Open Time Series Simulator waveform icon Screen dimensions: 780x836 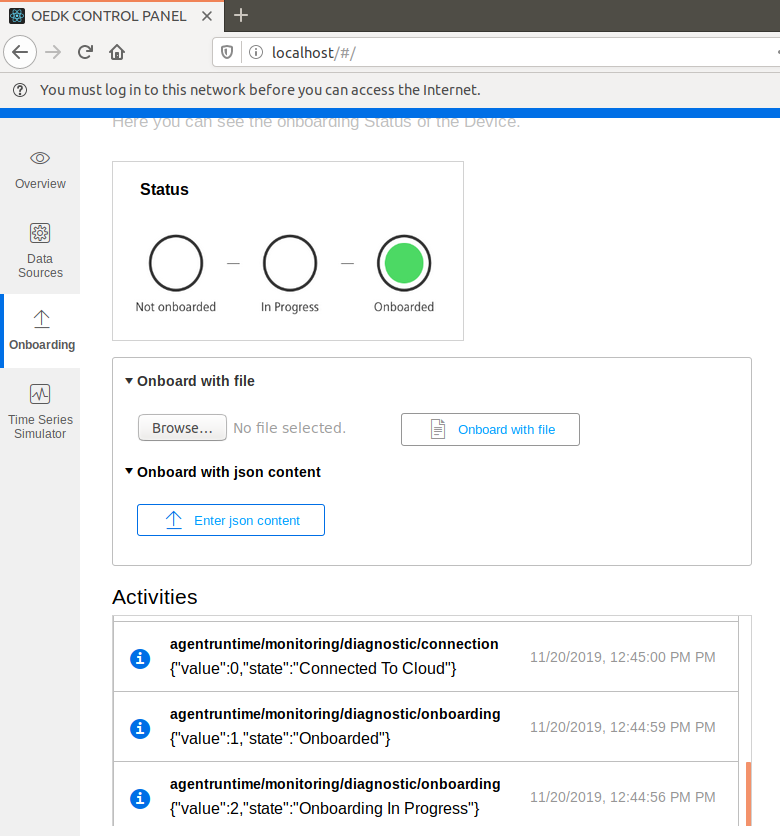coord(40,395)
